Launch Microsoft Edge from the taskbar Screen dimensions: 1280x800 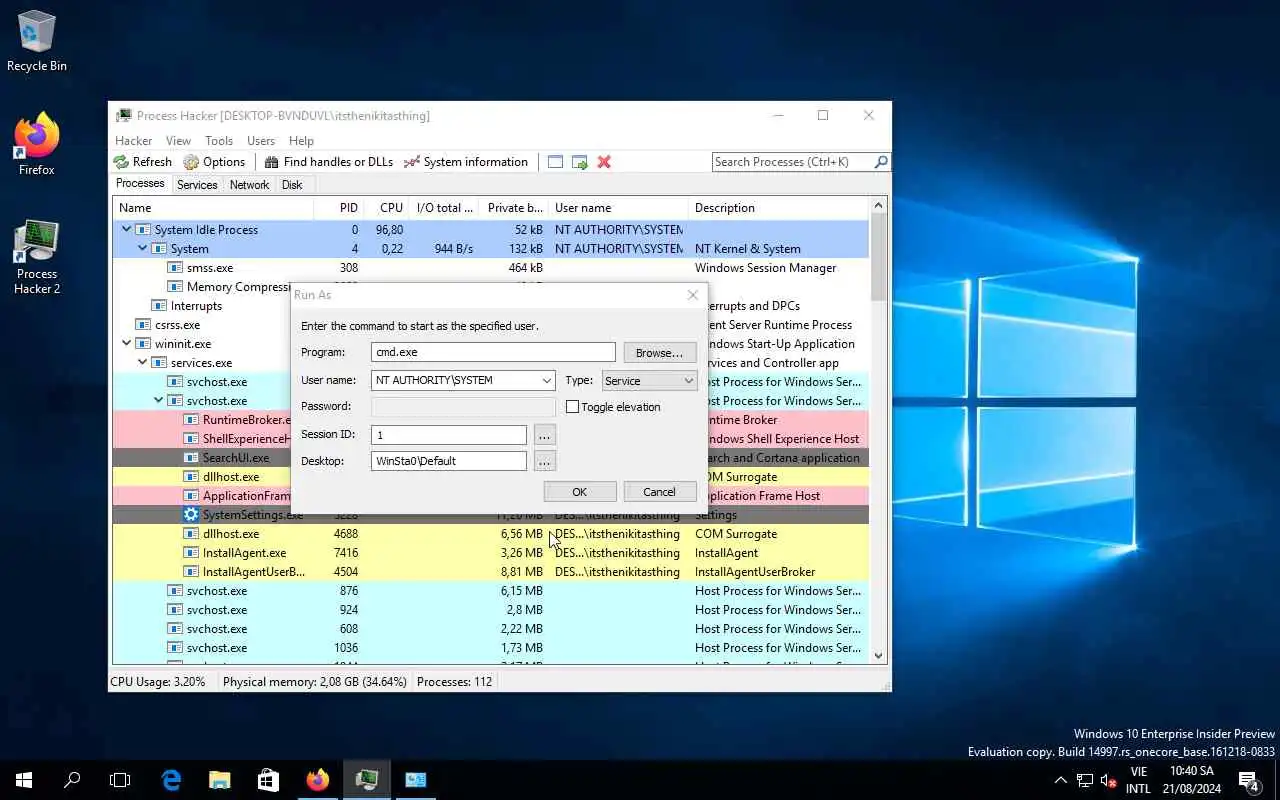pos(171,780)
